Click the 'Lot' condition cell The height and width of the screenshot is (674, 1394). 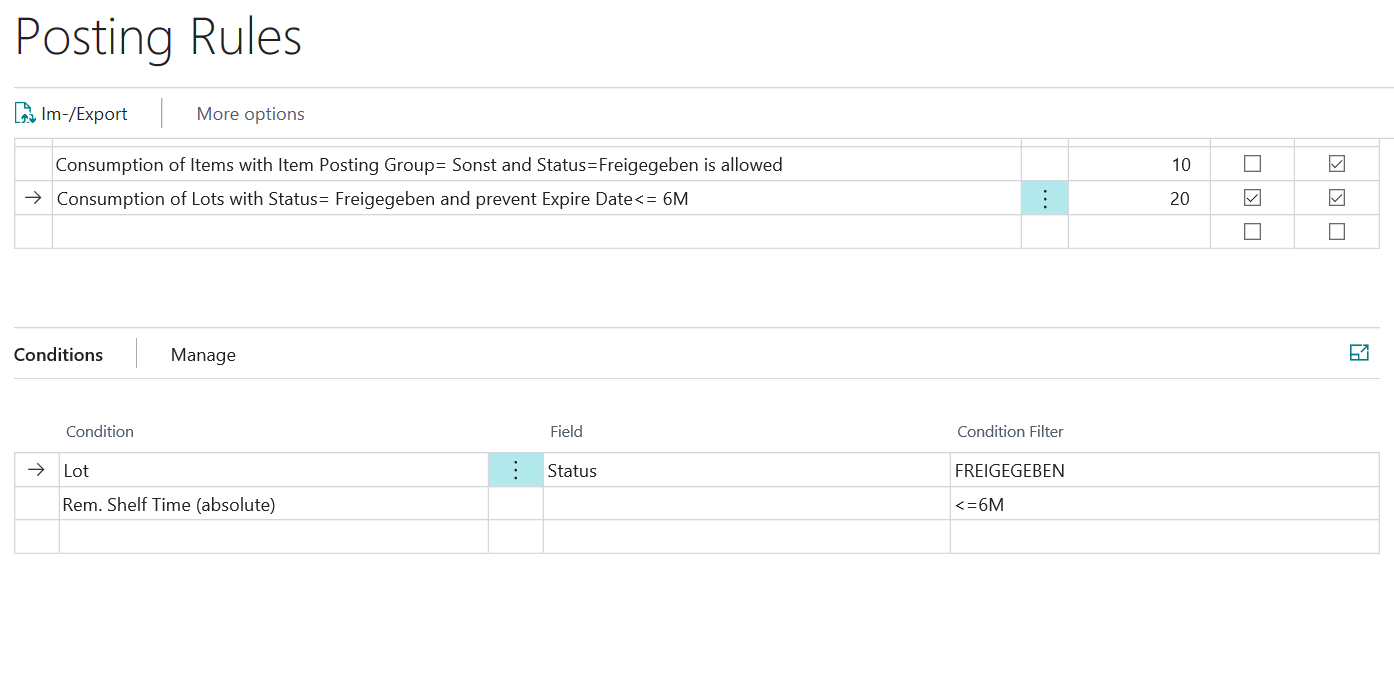click(x=274, y=470)
